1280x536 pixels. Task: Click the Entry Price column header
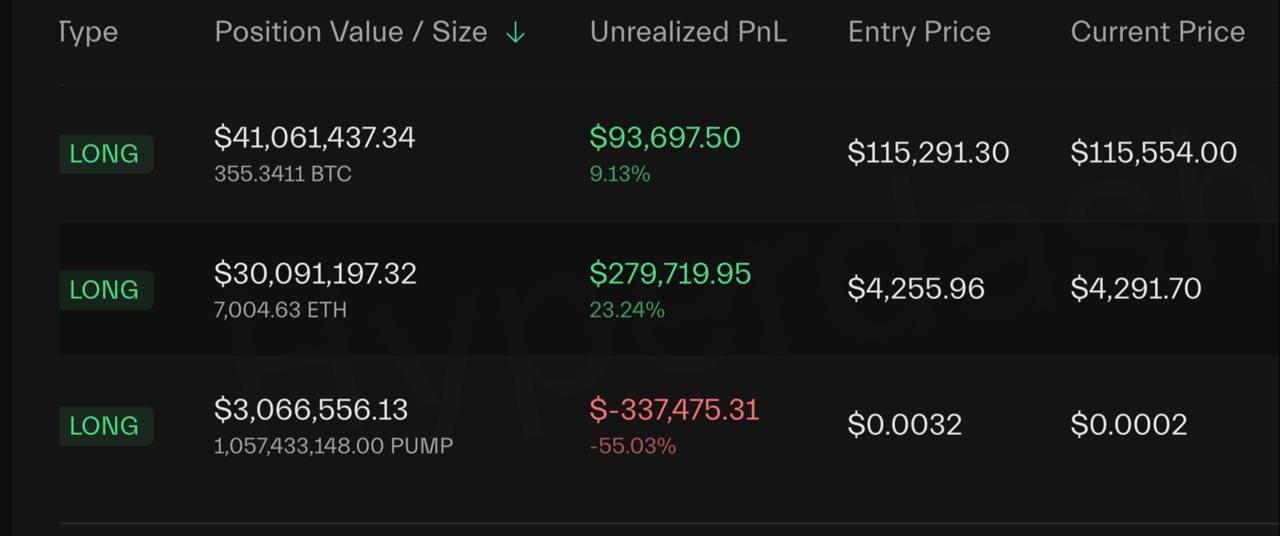click(x=919, y=32)
